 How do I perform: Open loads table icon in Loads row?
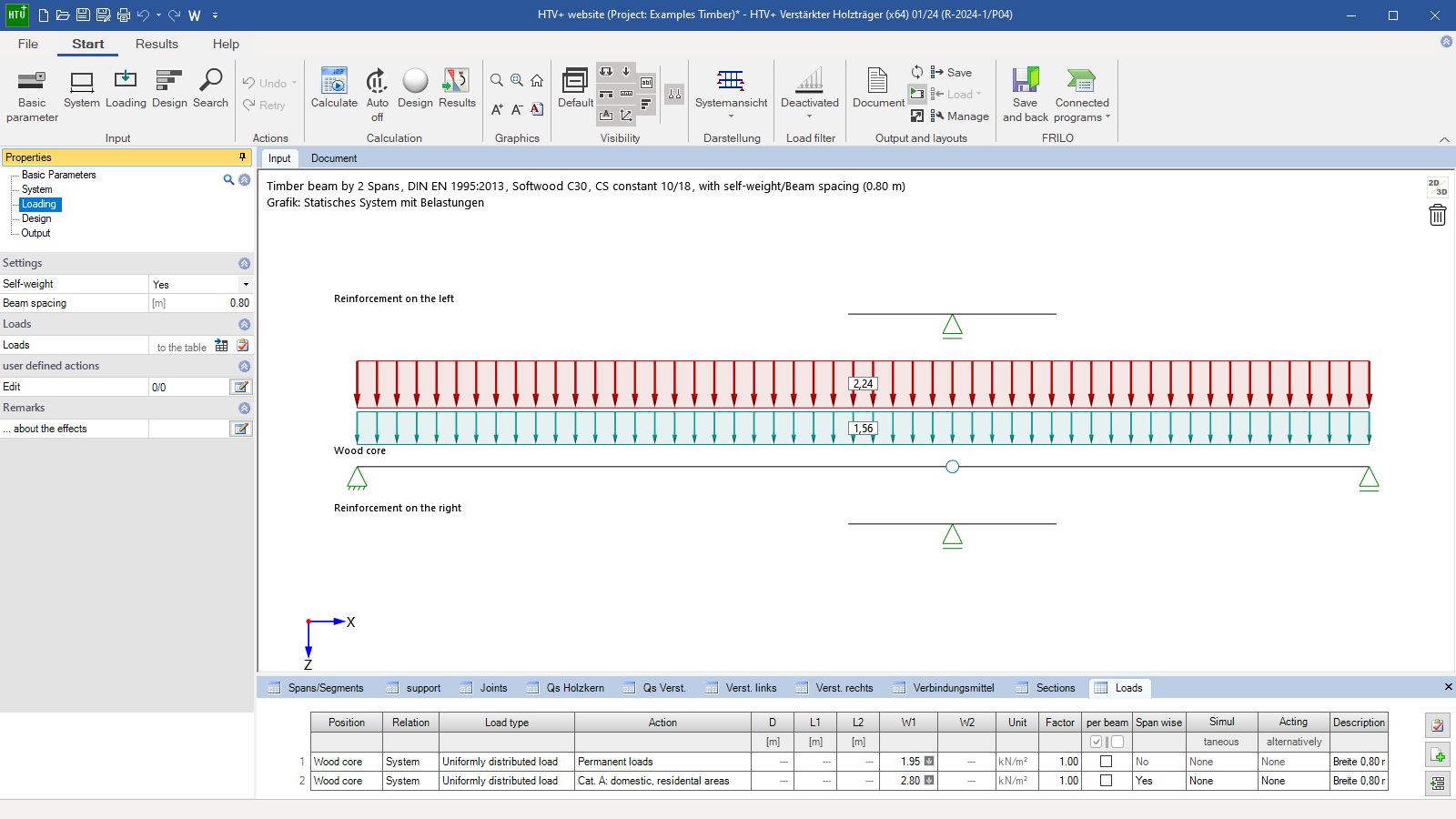[x=221, y=346]
